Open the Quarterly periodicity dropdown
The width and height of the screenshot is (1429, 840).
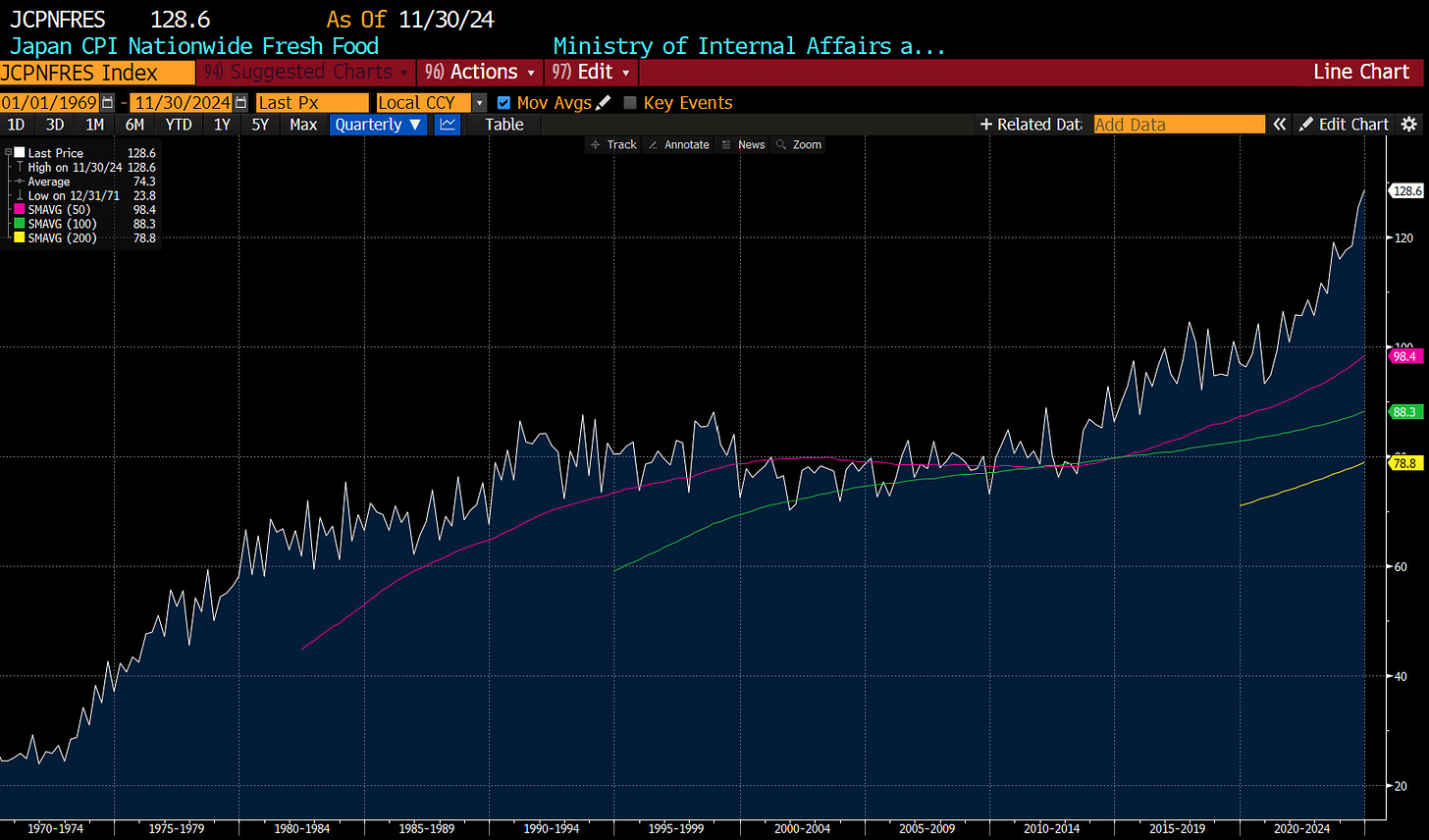[x=379, y=125]
